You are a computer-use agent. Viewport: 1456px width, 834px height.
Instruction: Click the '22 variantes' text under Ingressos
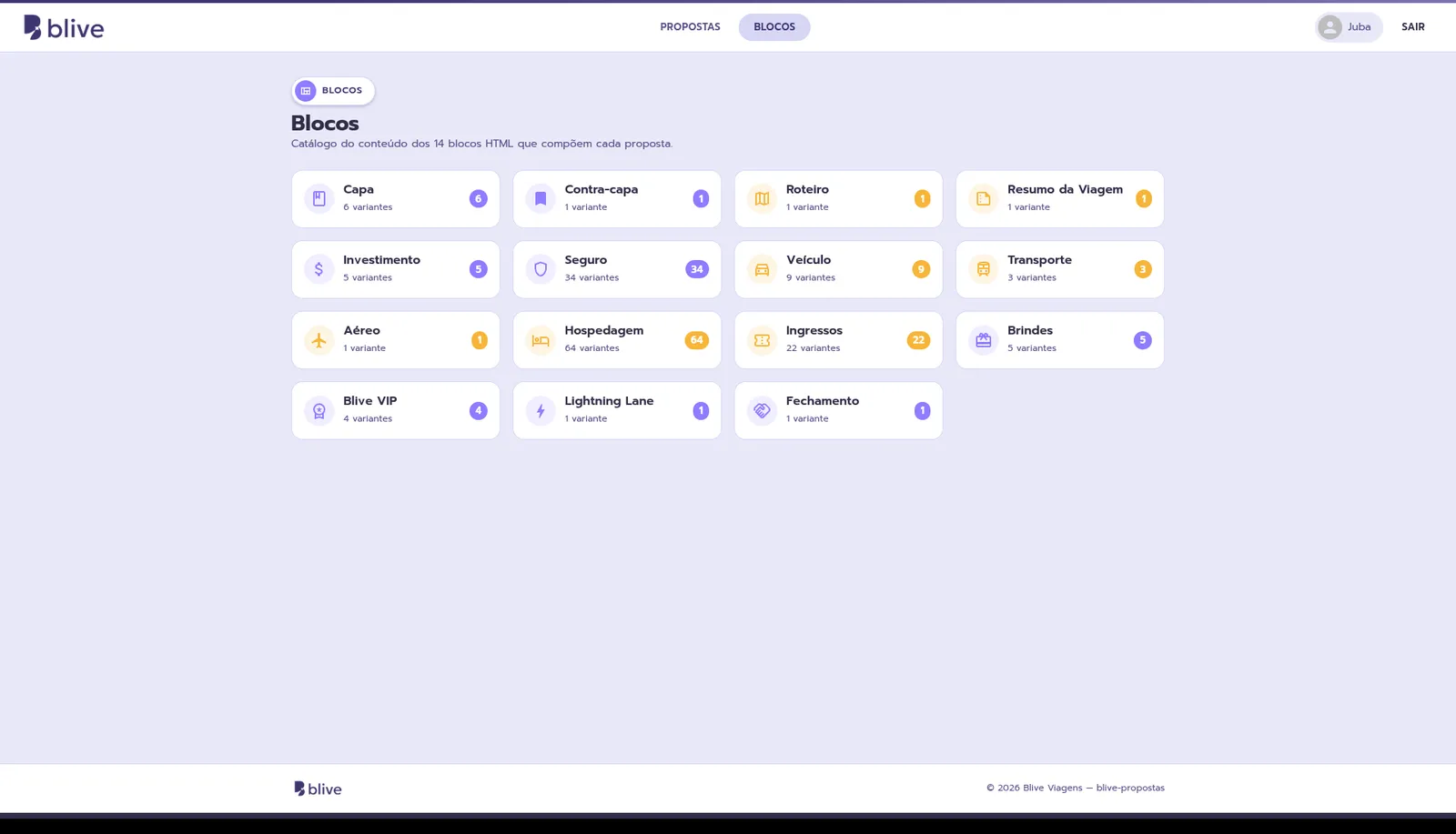pos(813,348)
